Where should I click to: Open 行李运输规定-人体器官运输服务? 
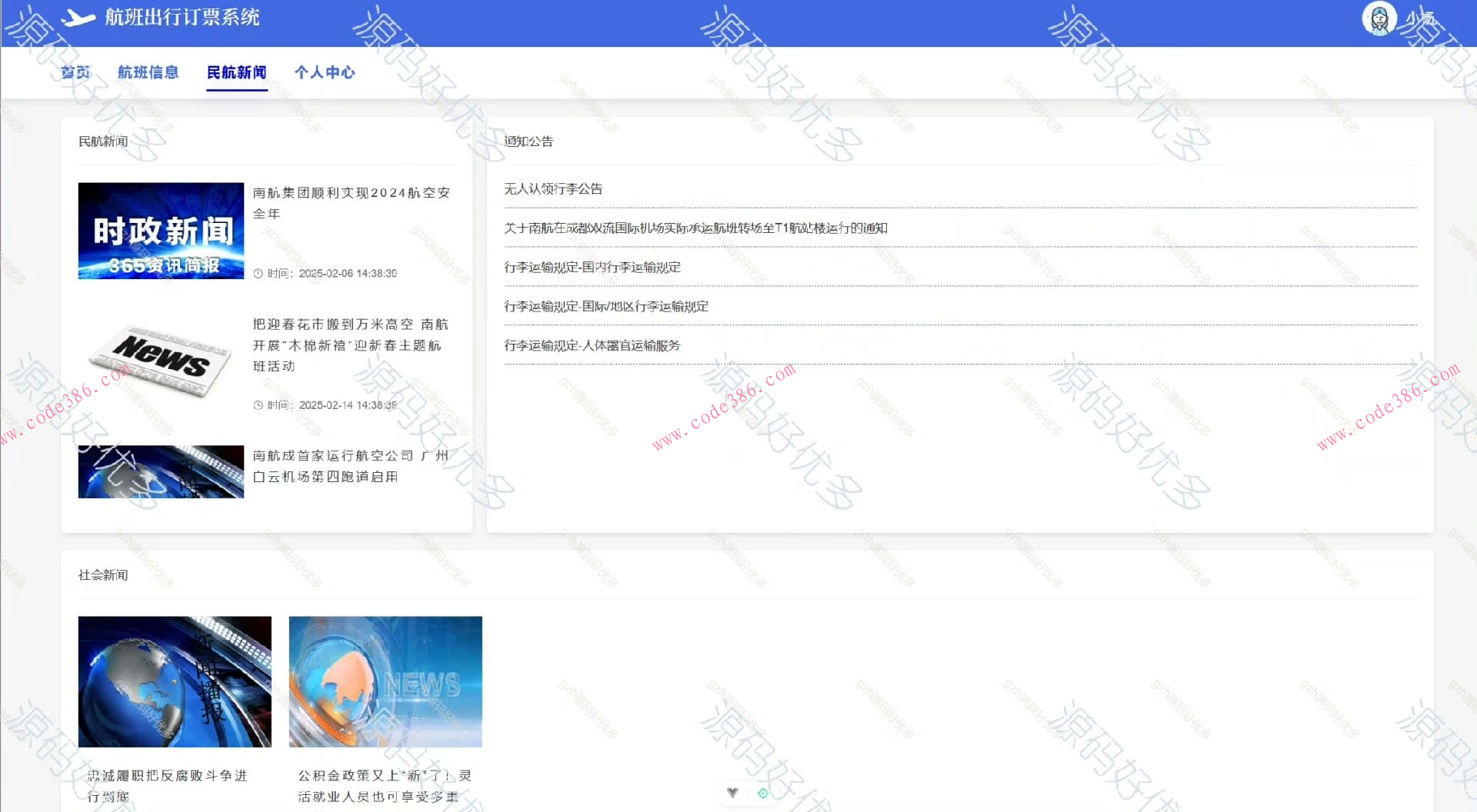point(592,345)
